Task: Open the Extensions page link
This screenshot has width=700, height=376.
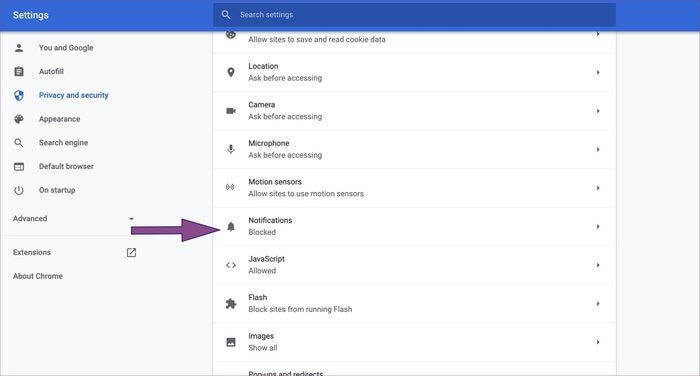Action: 32,252
